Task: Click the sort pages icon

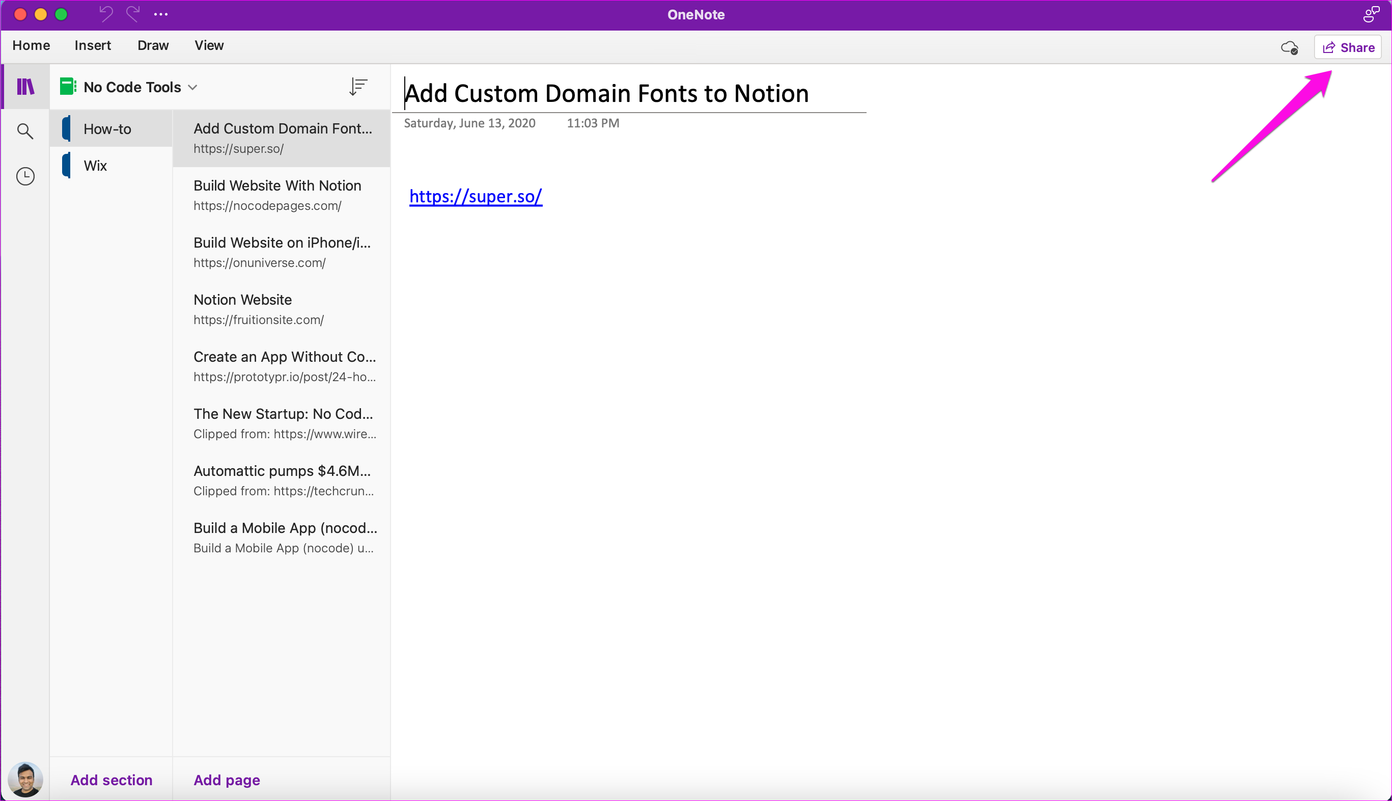Action: pos(358,87)
